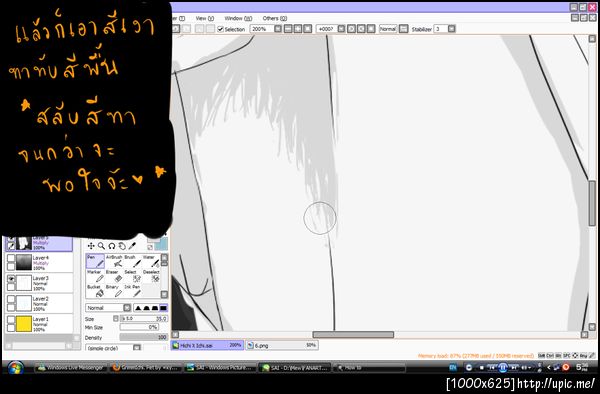Toggle visibility of Layer1
This screenshot has width=600, height=394.
11,319
